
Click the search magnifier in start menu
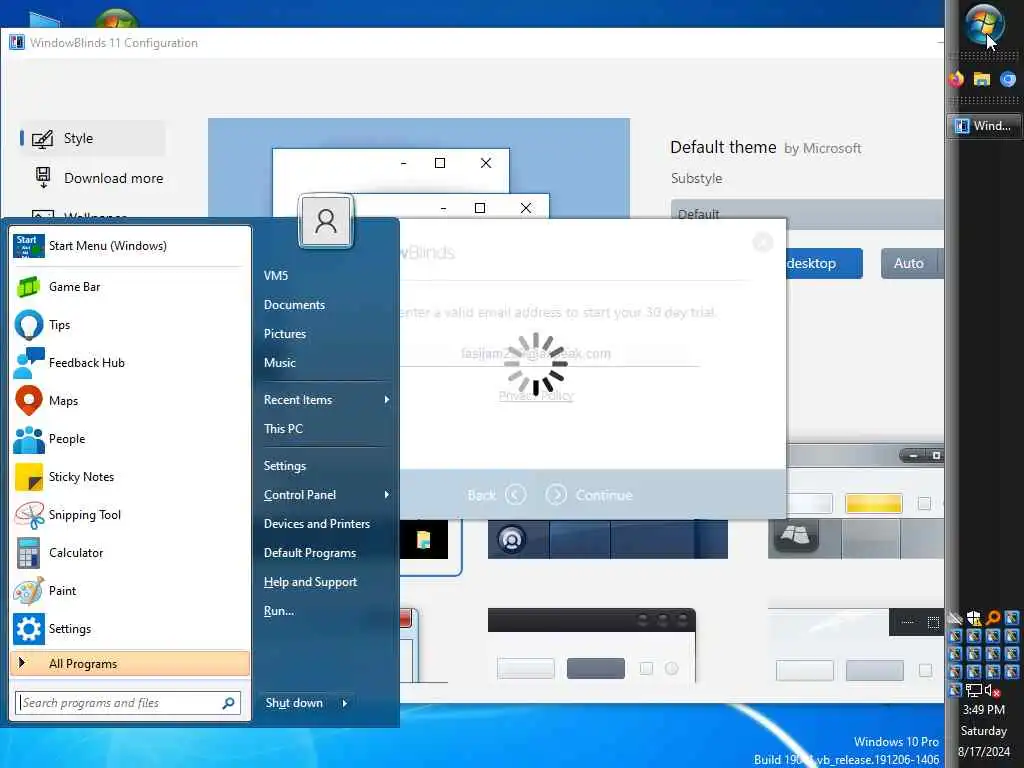(229, 703)
